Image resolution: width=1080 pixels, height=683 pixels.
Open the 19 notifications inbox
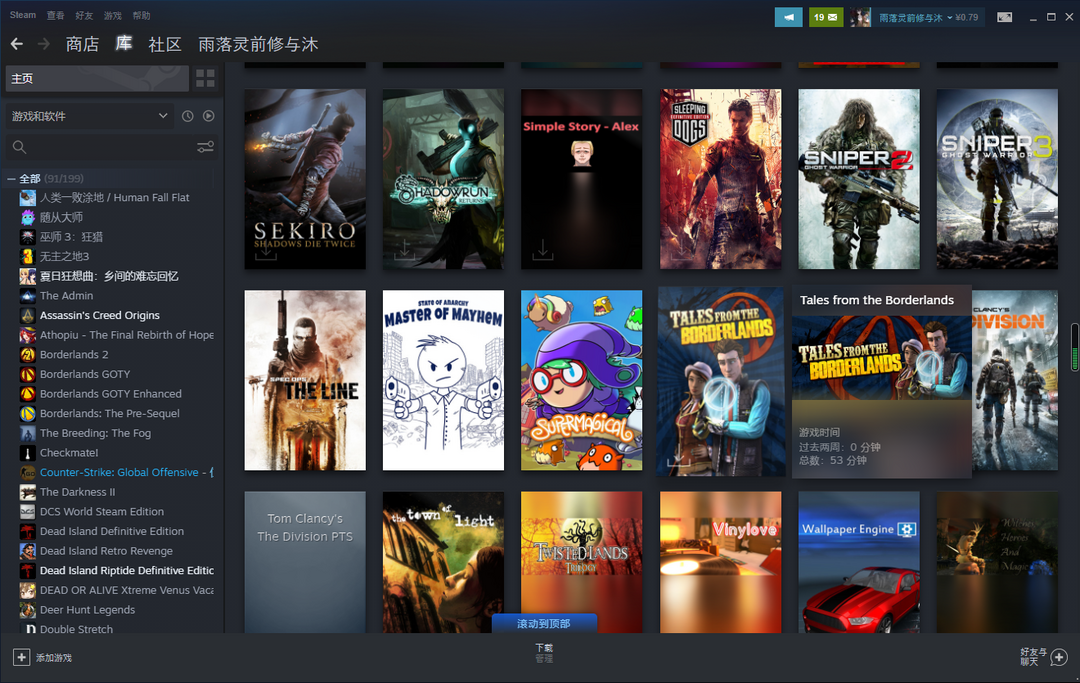coord(825,17)
